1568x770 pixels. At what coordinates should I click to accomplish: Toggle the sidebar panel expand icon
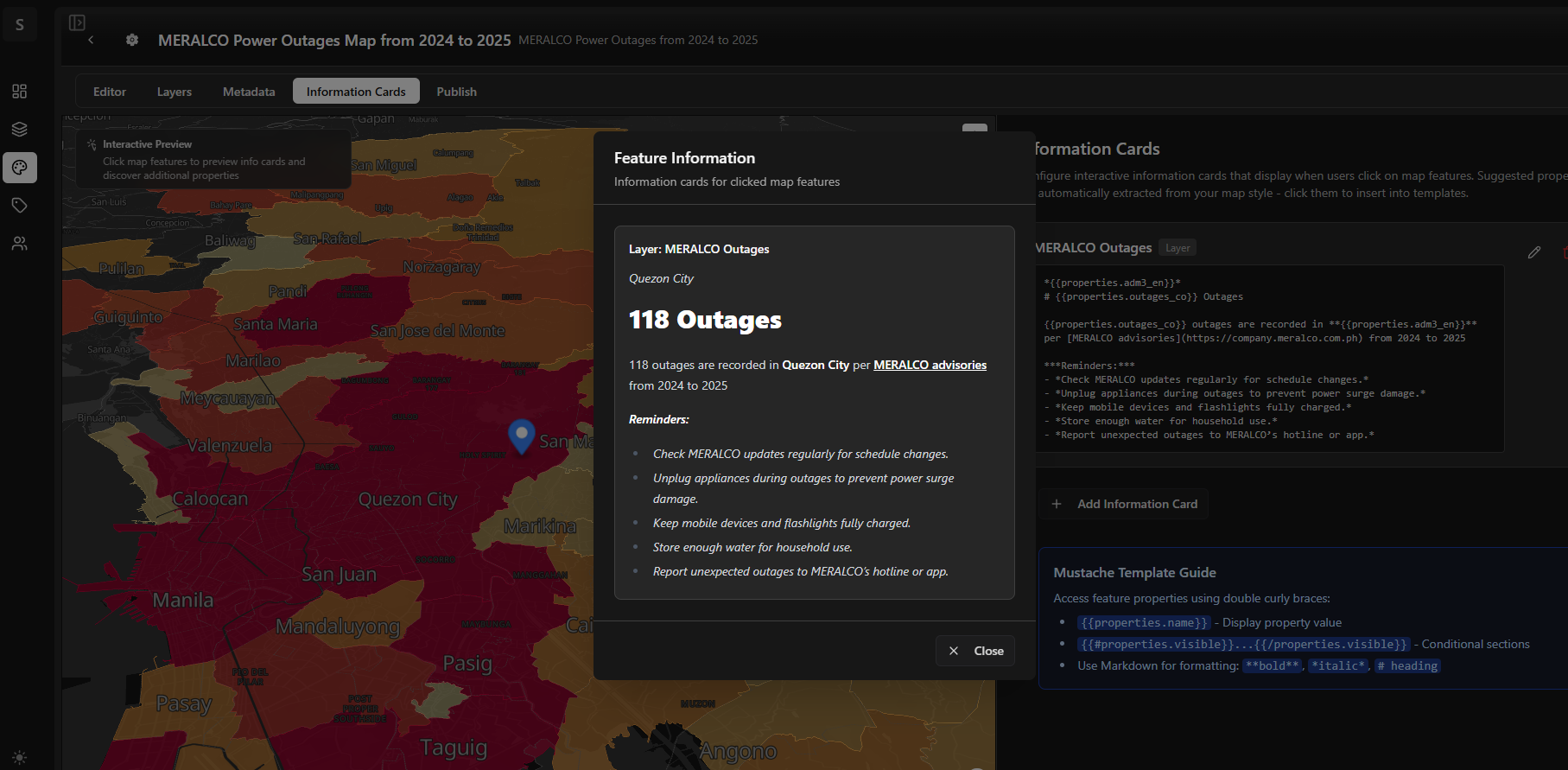pyautogui.click(x=77, y=22)
